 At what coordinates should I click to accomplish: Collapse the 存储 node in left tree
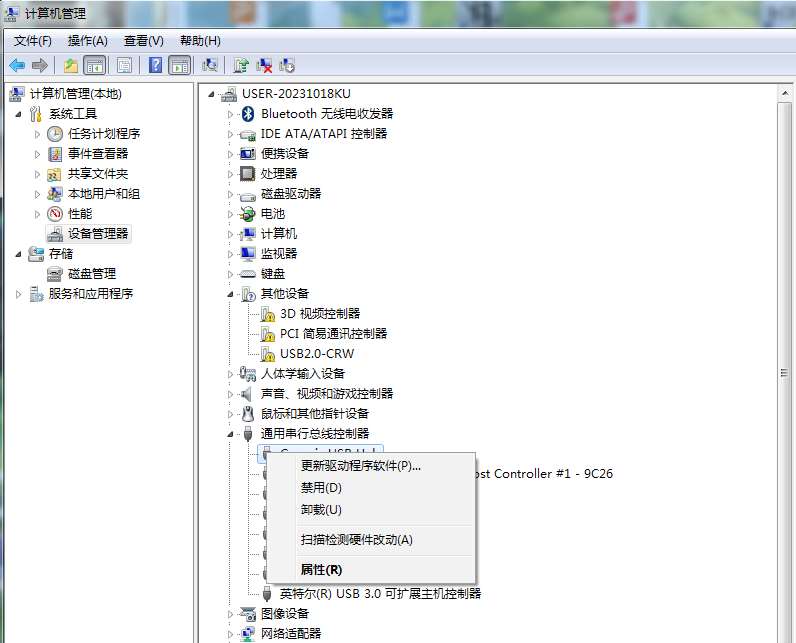(18, 254)
